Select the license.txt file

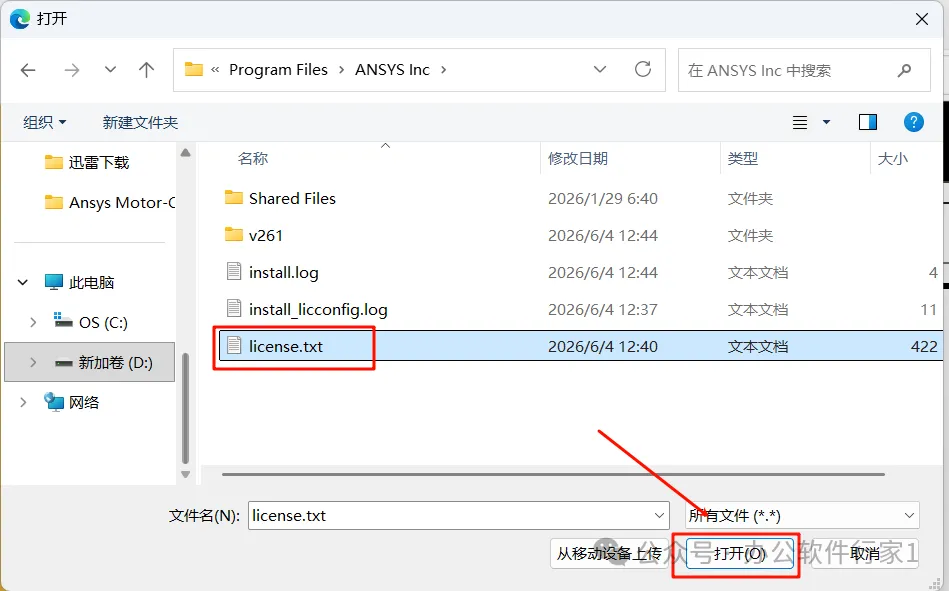pos(286,346)
